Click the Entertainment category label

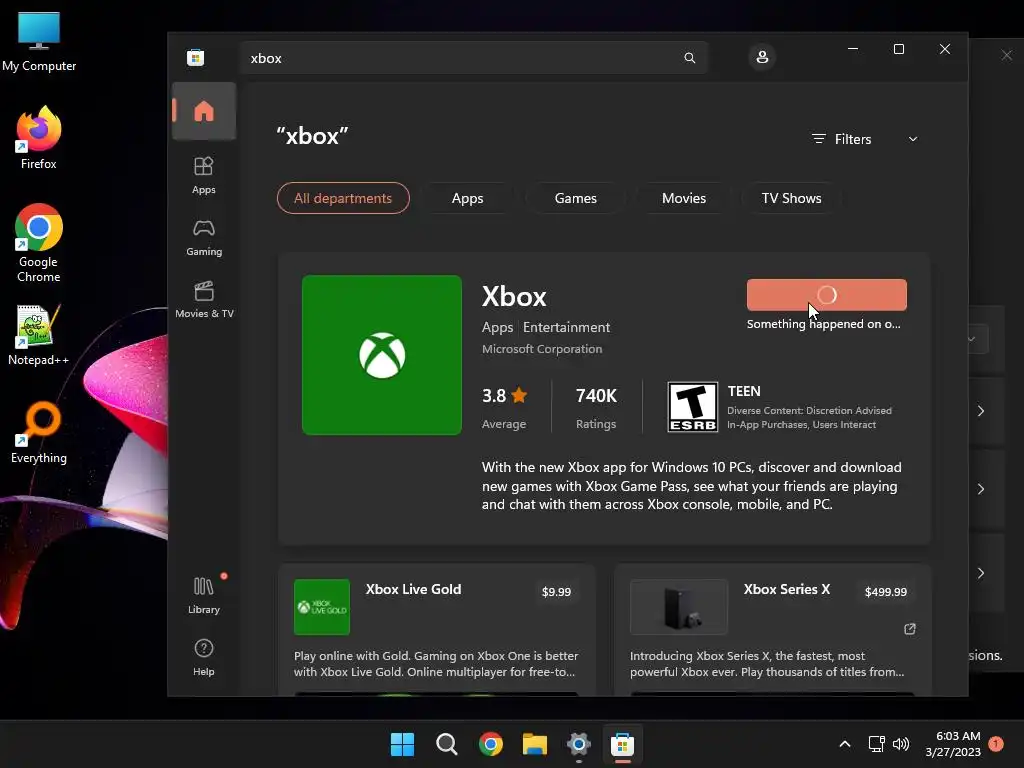[x=566, y=327]
